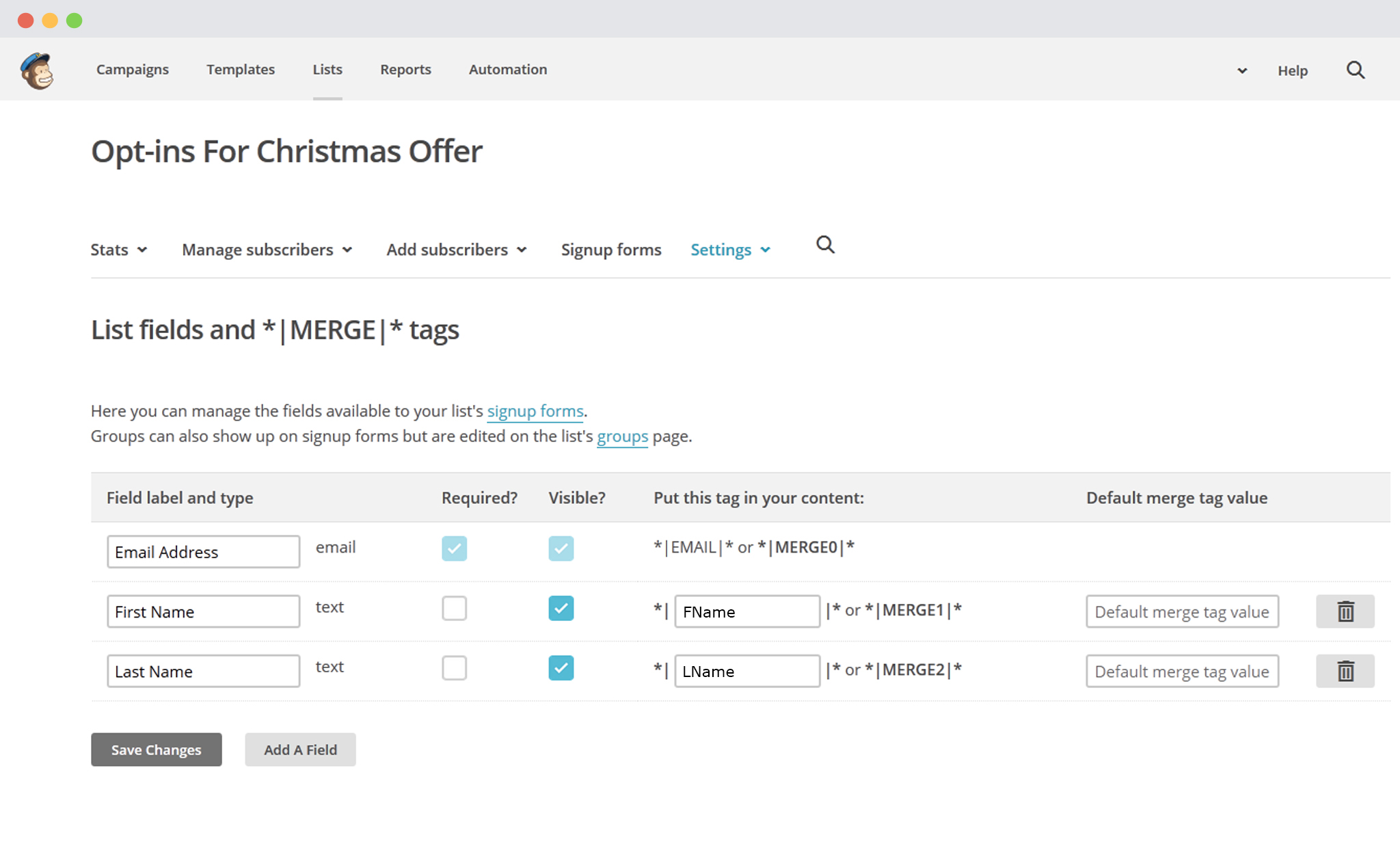Click the *|MERGE2|* tag text

[x=913, y=670]
